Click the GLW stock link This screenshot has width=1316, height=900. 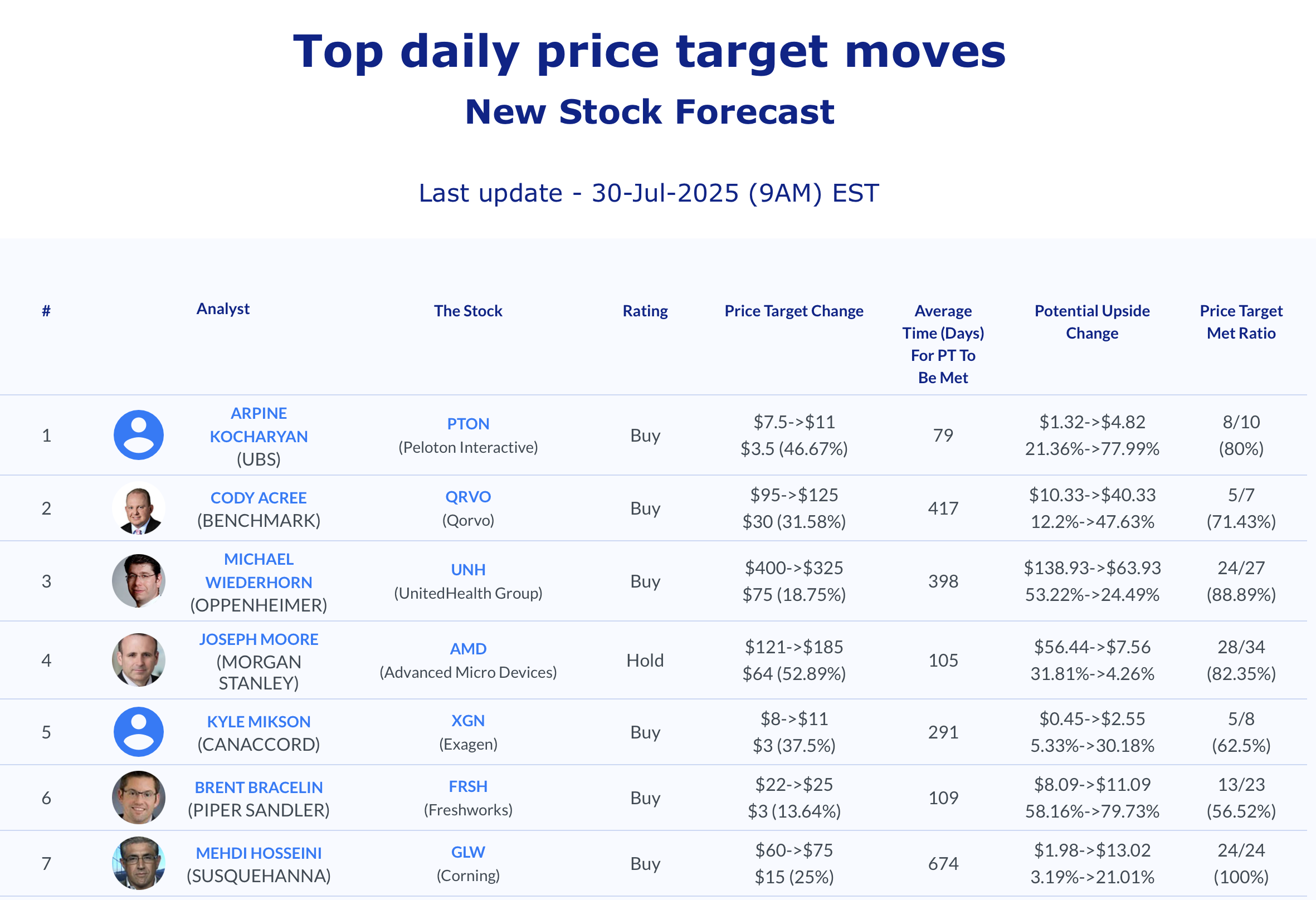469,852
